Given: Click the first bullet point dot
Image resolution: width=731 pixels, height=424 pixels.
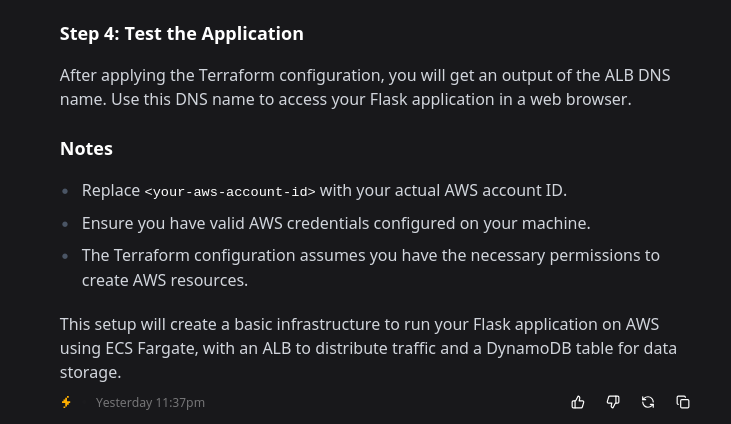Looking at the screenshot, I should point(65,191).
